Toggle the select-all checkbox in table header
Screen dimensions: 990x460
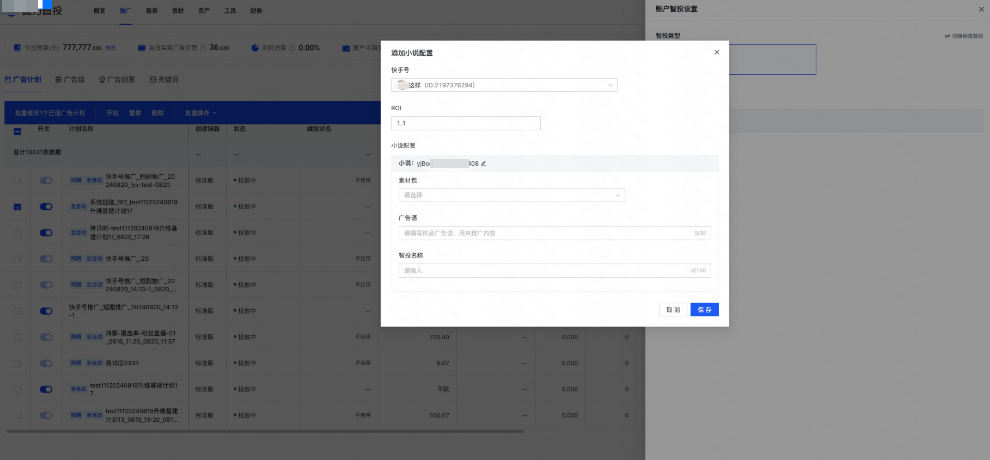(x=17, y=130)
